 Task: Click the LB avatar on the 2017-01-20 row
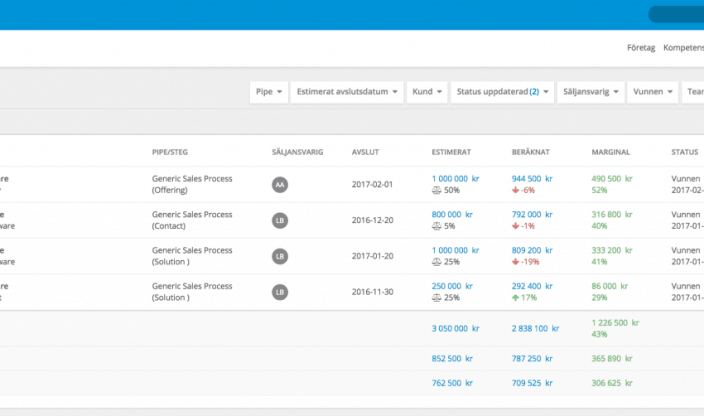coord(280,256)
